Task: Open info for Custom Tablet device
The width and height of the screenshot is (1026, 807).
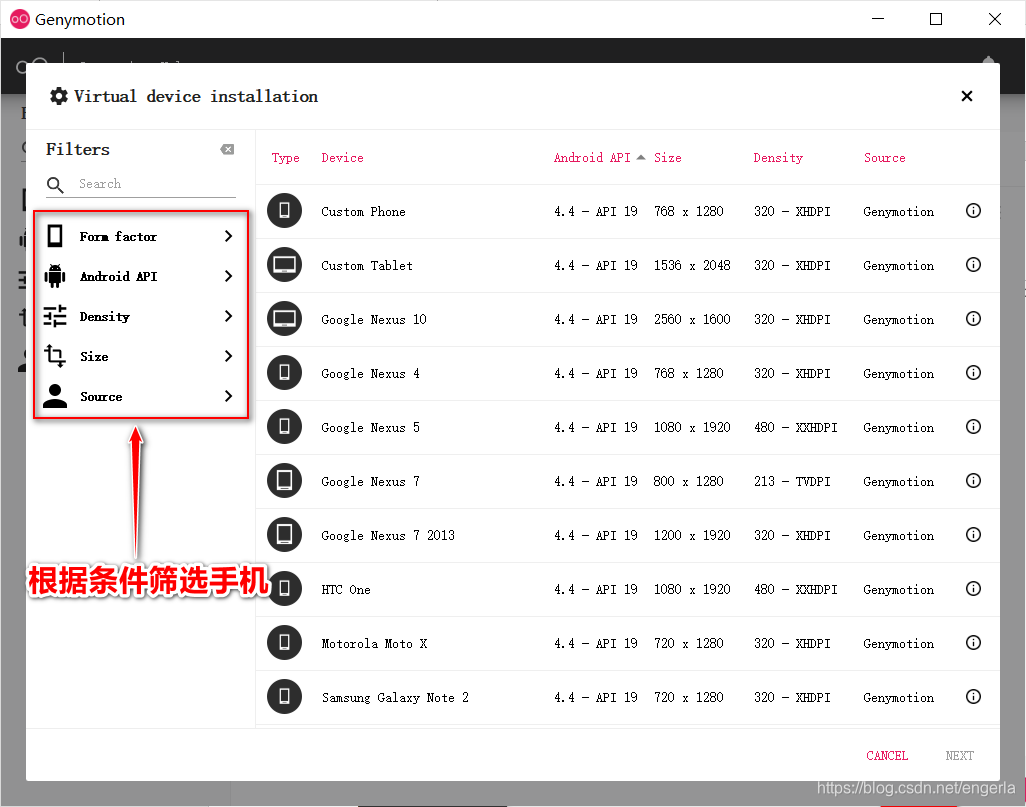Action: tap(973, 265)
